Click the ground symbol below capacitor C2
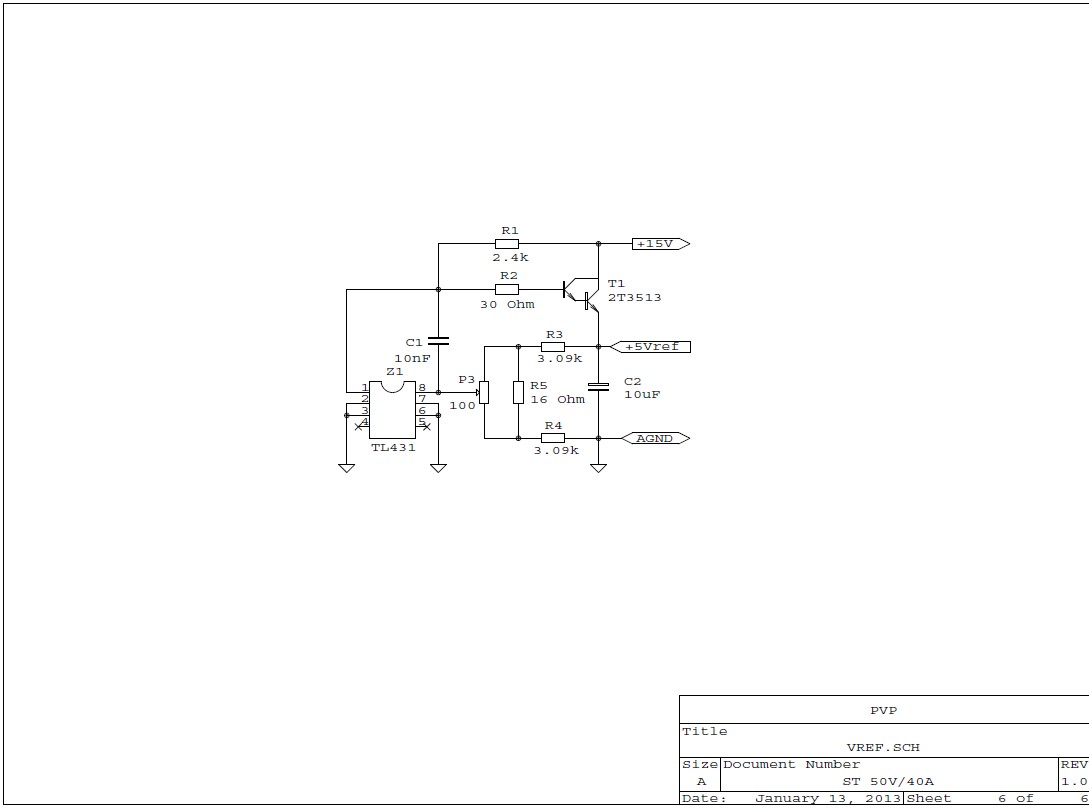Screen dimensions: 1089x808 [598, 467]
